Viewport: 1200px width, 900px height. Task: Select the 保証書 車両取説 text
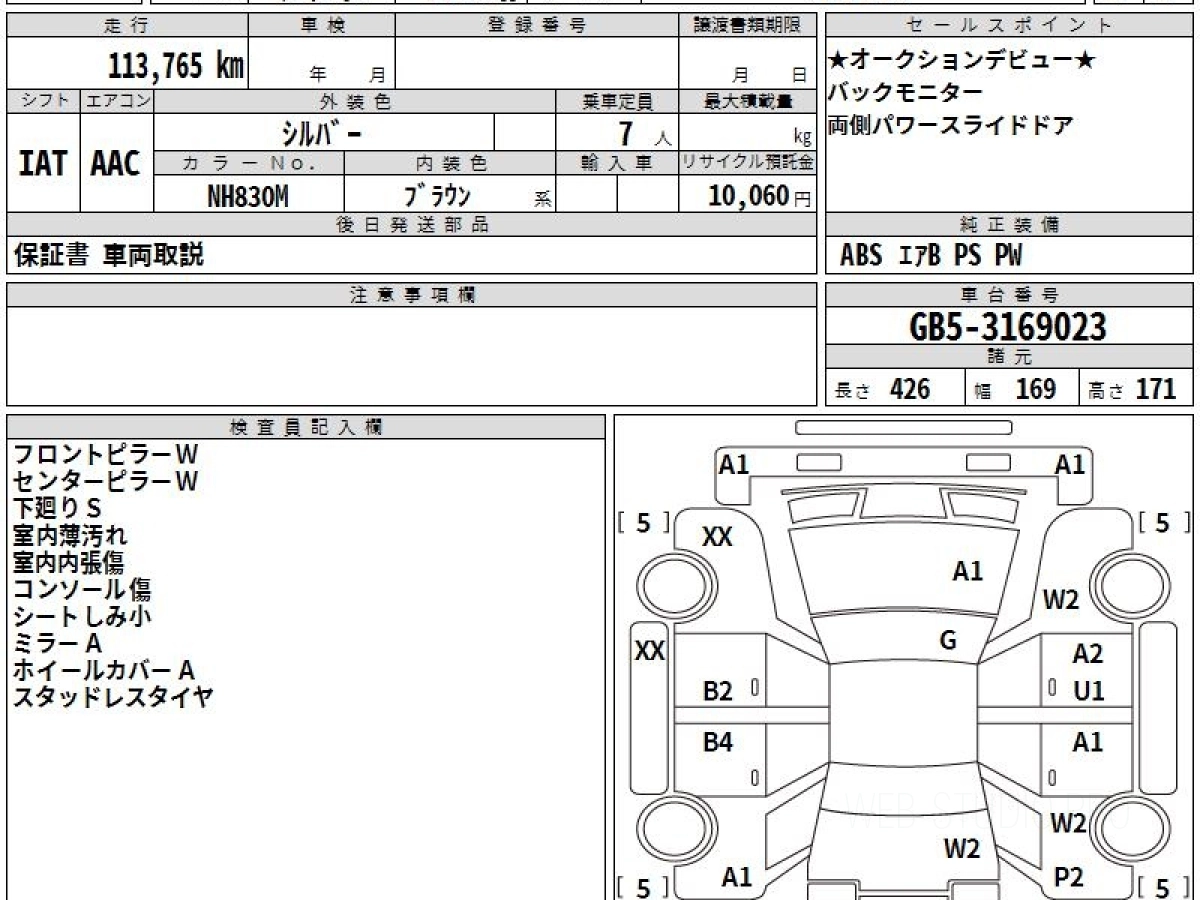108,255
